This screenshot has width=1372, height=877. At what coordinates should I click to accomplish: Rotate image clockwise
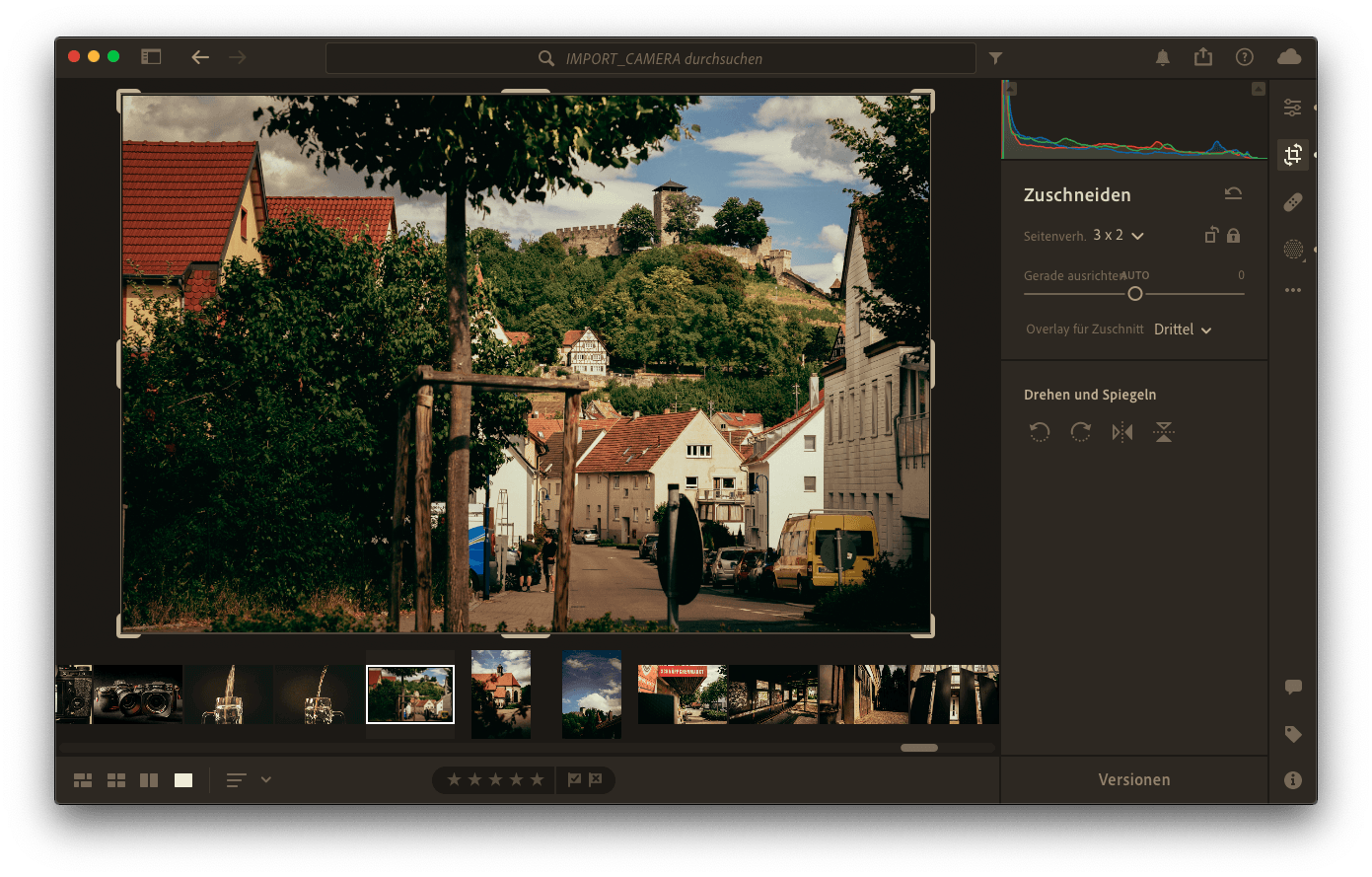[1081, 432]
